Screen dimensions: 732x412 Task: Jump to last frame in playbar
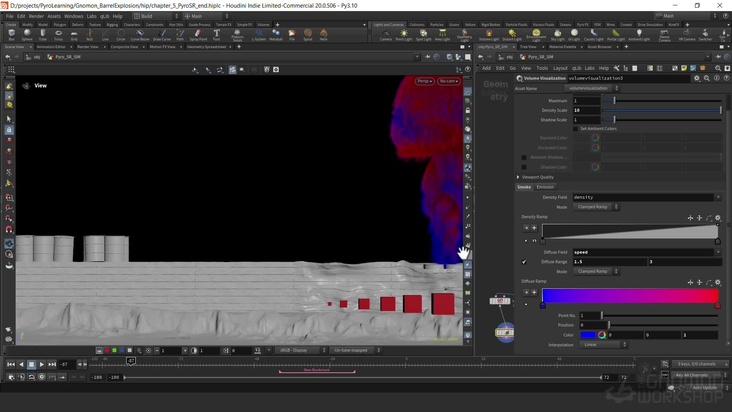pyautogui.click(x=52, y=364)
